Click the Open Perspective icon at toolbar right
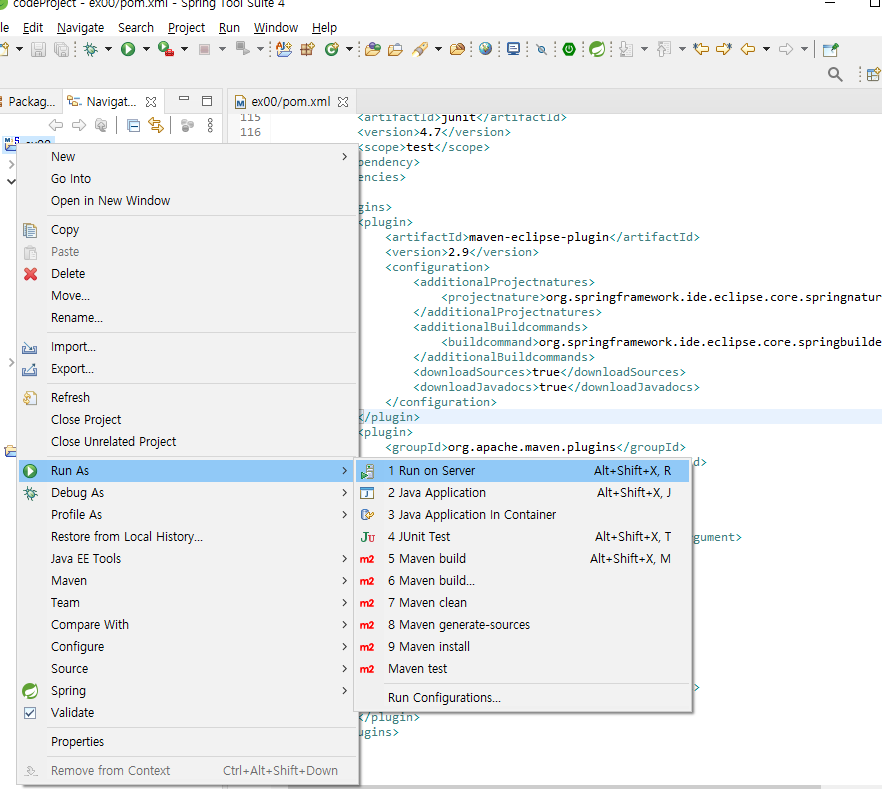 tap(874, 74)
